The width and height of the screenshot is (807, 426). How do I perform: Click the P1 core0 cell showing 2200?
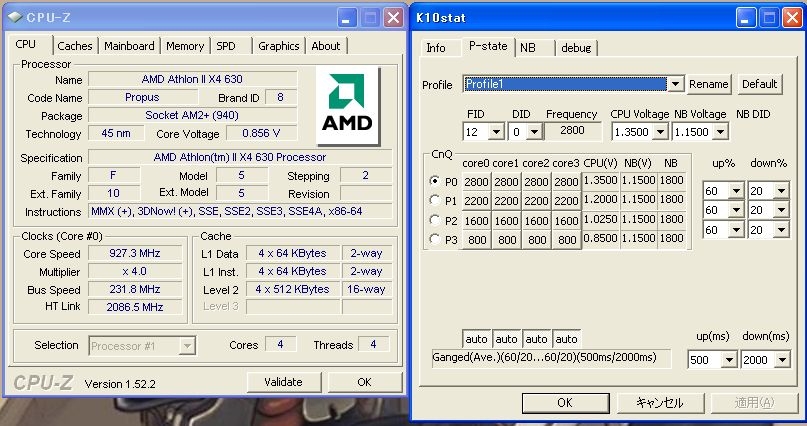(x=476, y=201)
